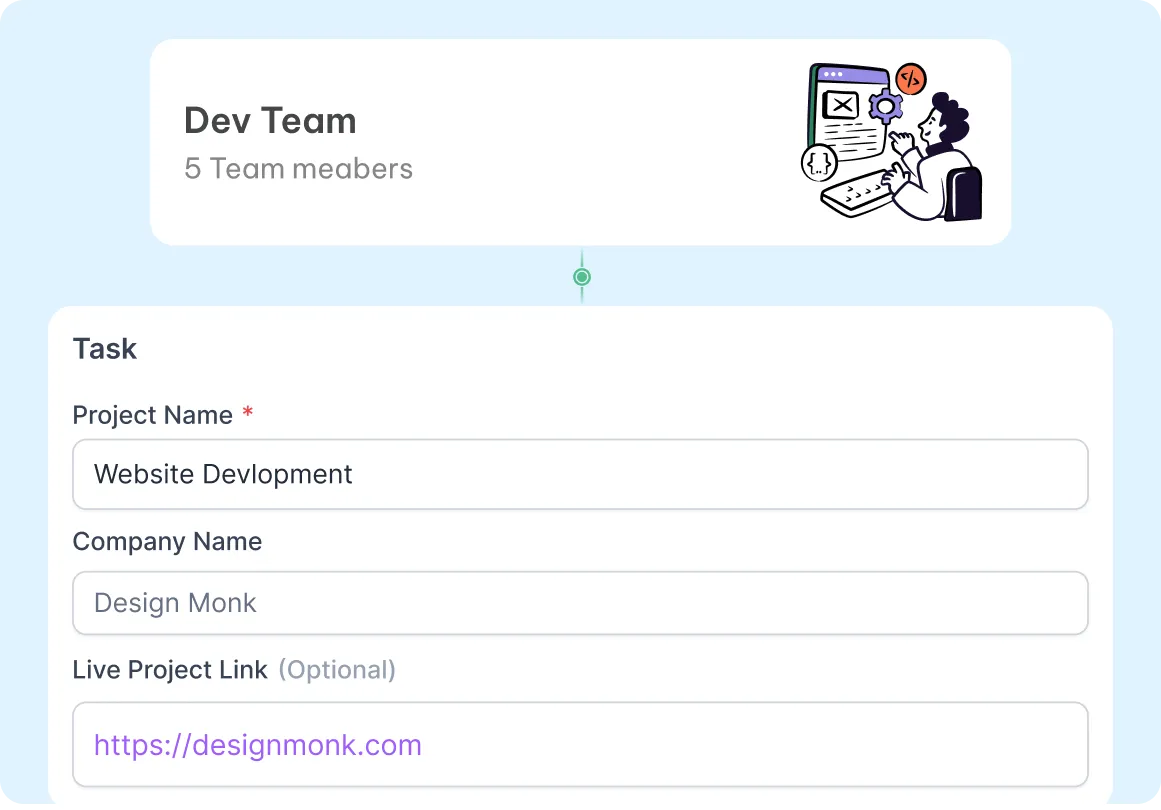Toggle the green connector node between cards
This screenshot has width=1161, height=810.
tap(581, 277)
